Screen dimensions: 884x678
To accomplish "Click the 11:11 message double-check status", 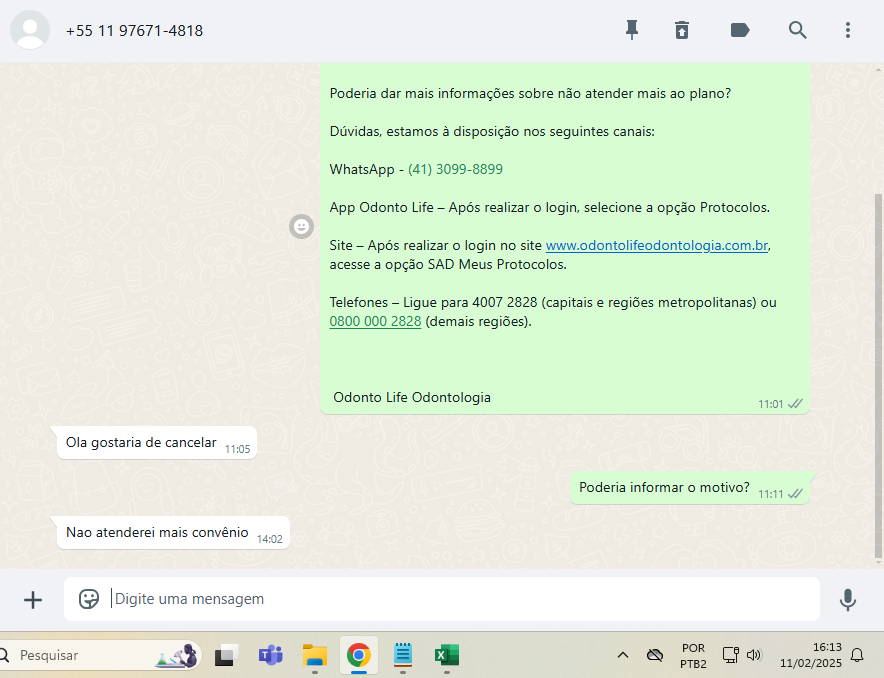I will 795,494.
